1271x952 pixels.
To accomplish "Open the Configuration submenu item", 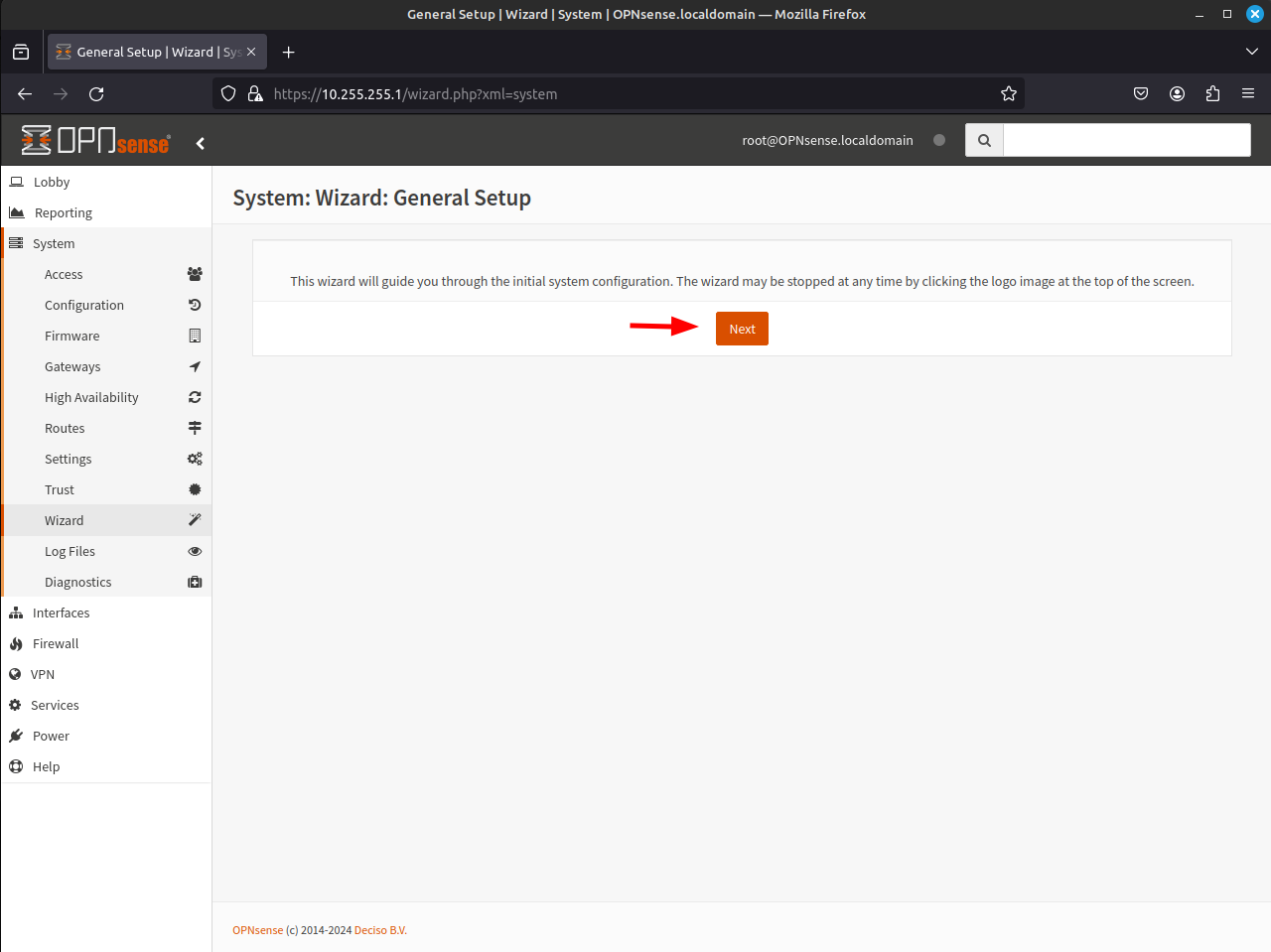I will (x=84, y=305).
